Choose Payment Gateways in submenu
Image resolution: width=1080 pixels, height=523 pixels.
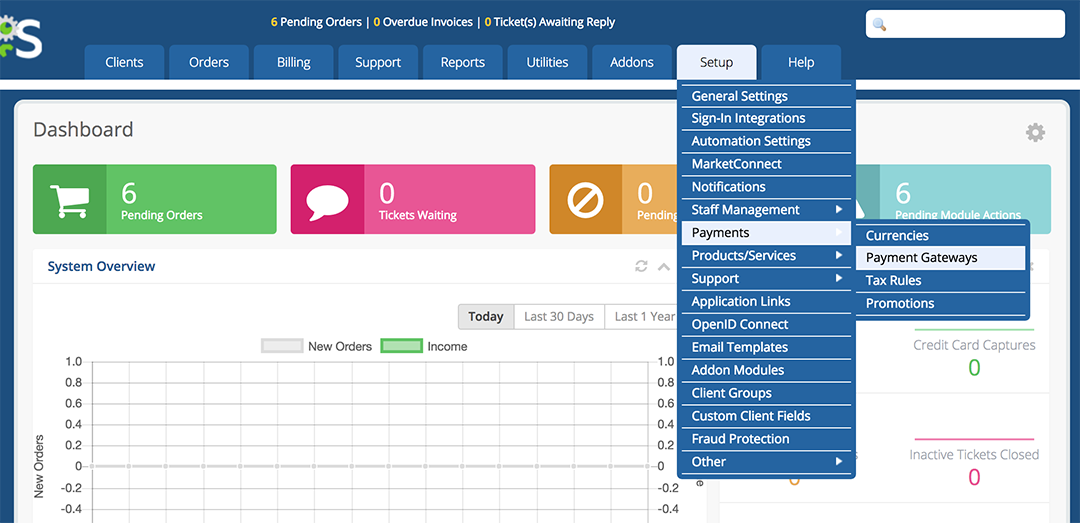click(x=941, y=258)
